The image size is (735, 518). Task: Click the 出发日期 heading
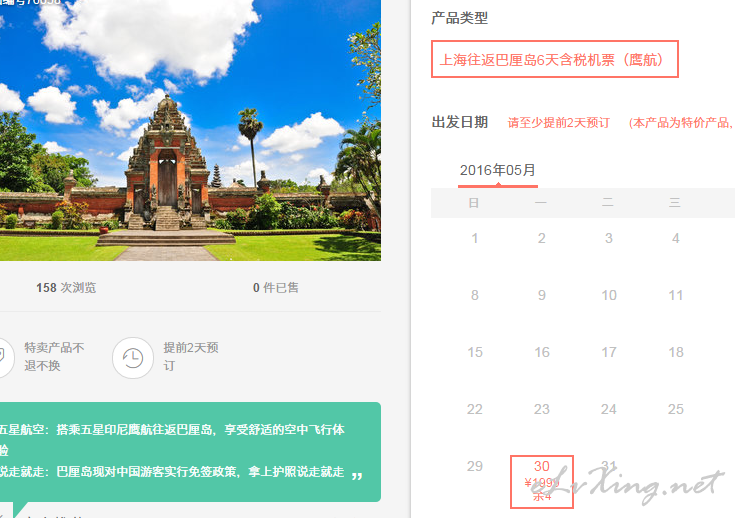tap(460, 122)
